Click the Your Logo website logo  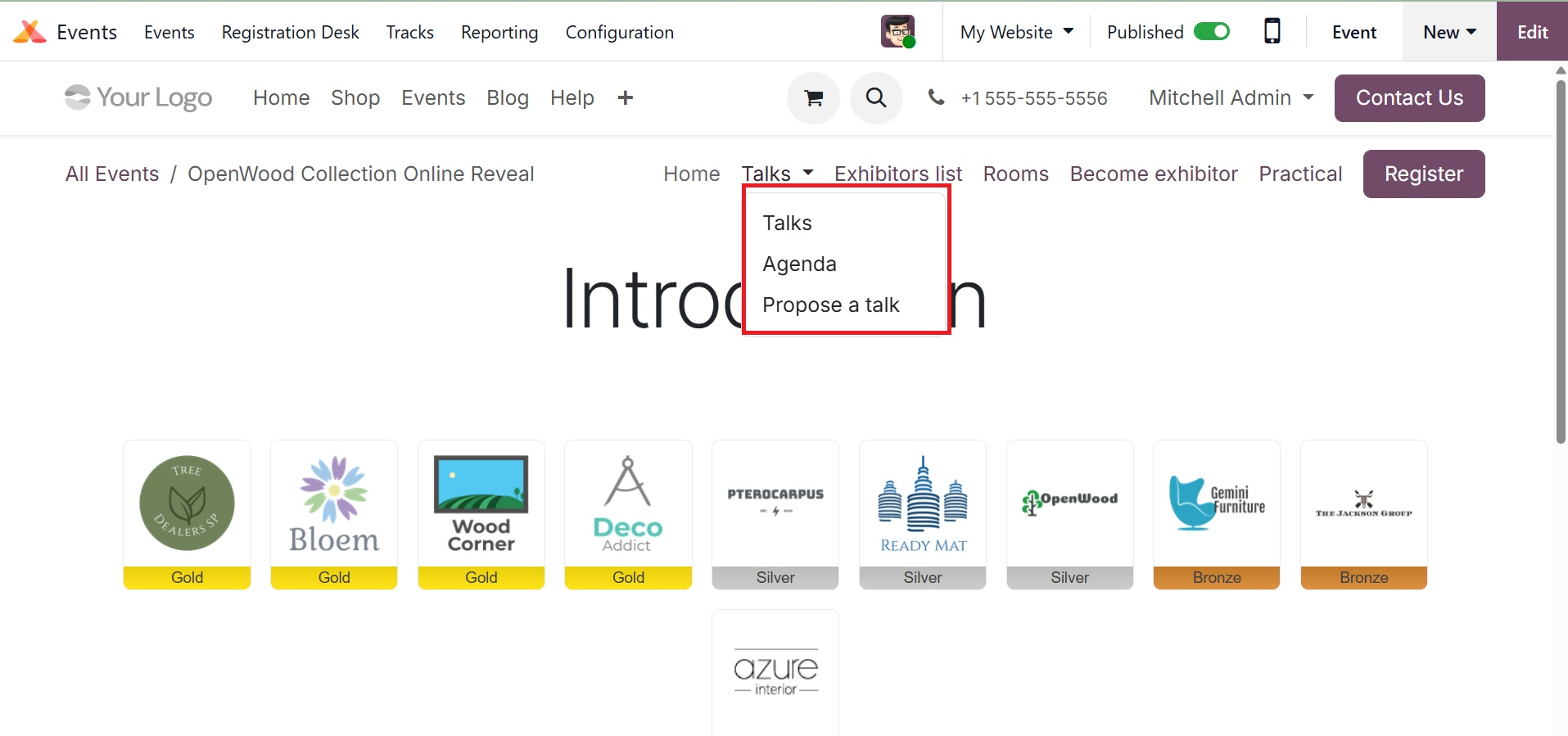[x=138, y=97]
